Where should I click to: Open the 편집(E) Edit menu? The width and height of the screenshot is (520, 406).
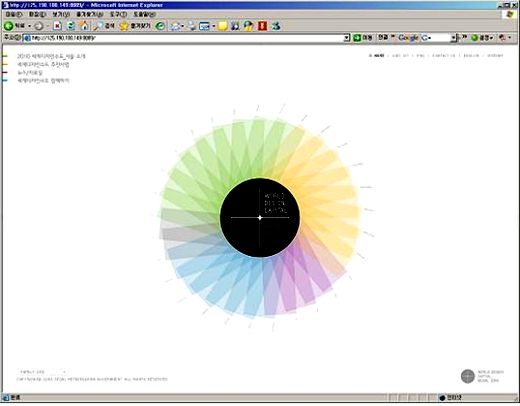(37, 14)
